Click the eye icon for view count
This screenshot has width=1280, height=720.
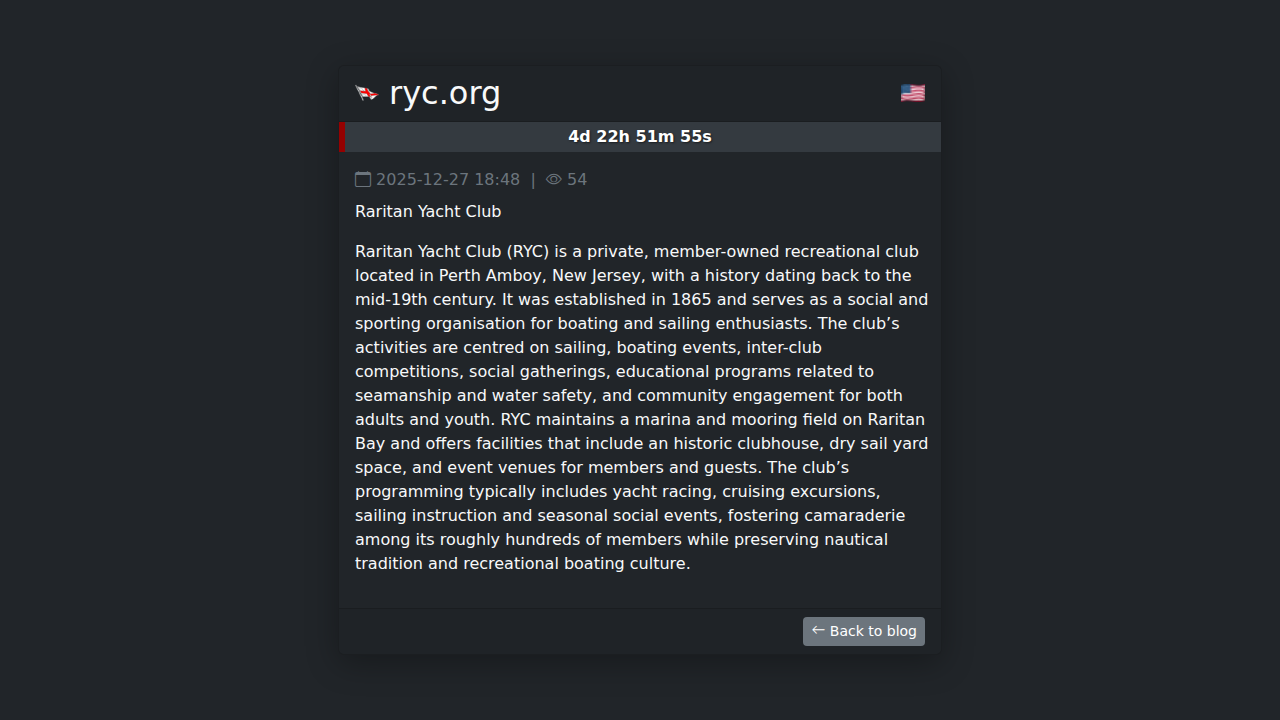[x=554, y=180]
